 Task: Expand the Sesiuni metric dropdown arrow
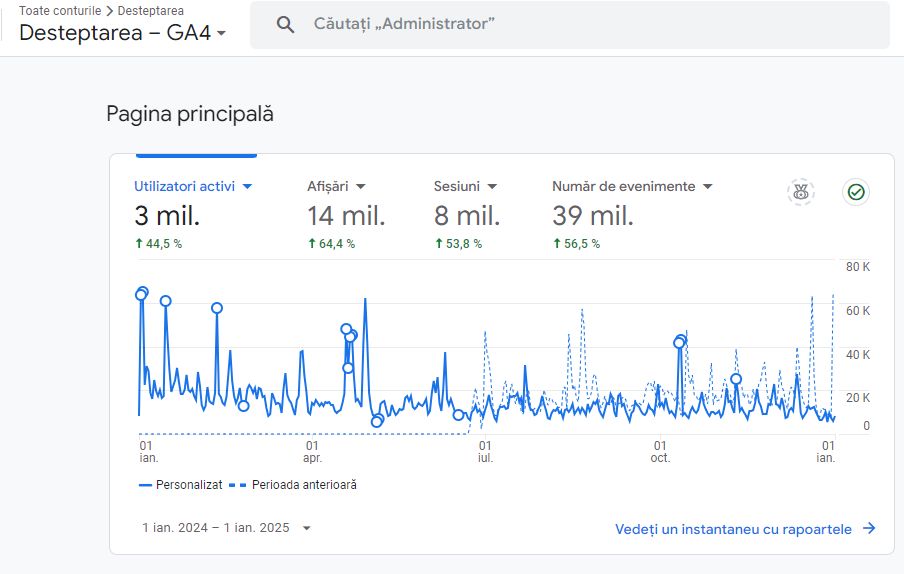492,186
